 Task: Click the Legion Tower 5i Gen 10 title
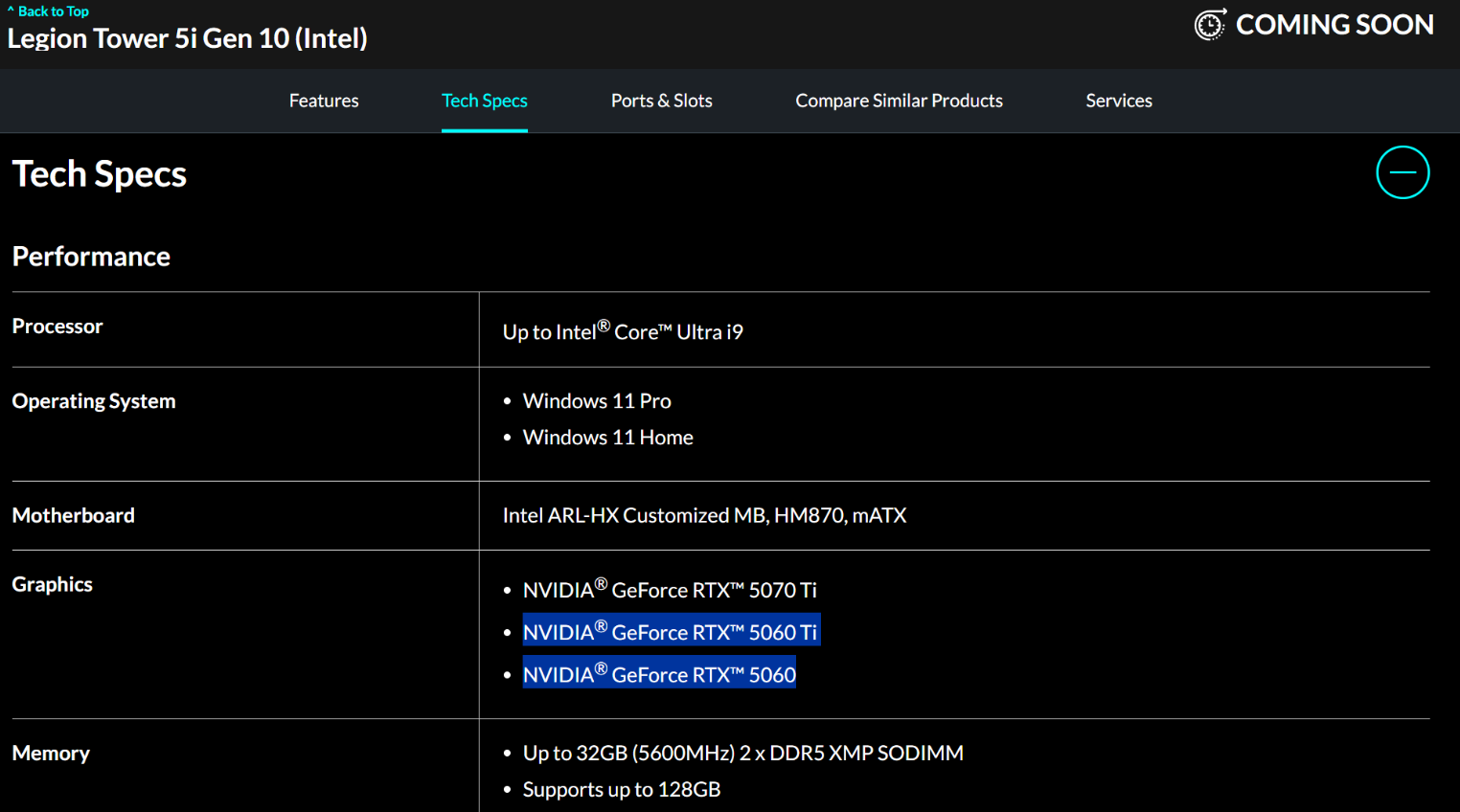coord(188,38)
